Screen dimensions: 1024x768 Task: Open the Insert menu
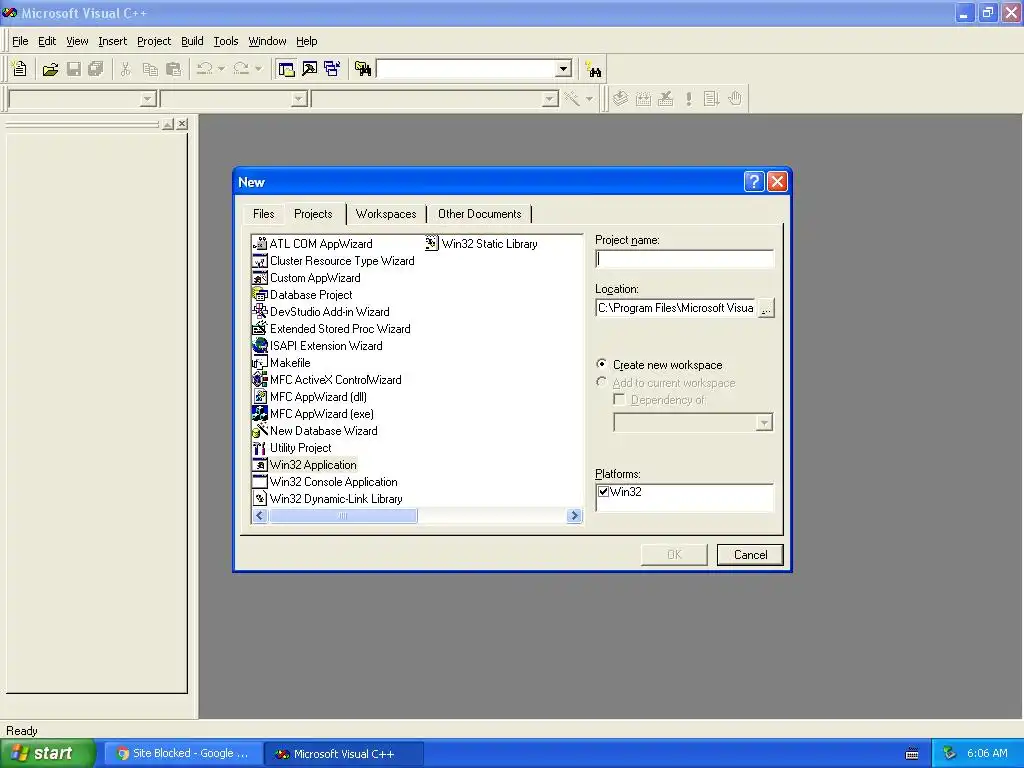click(x=112, y=40)
